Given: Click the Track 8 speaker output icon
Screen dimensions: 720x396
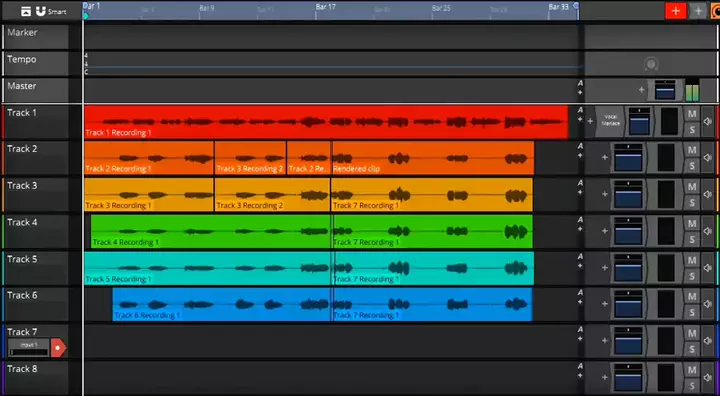Looking at the screenshot, I should point(708,378).
